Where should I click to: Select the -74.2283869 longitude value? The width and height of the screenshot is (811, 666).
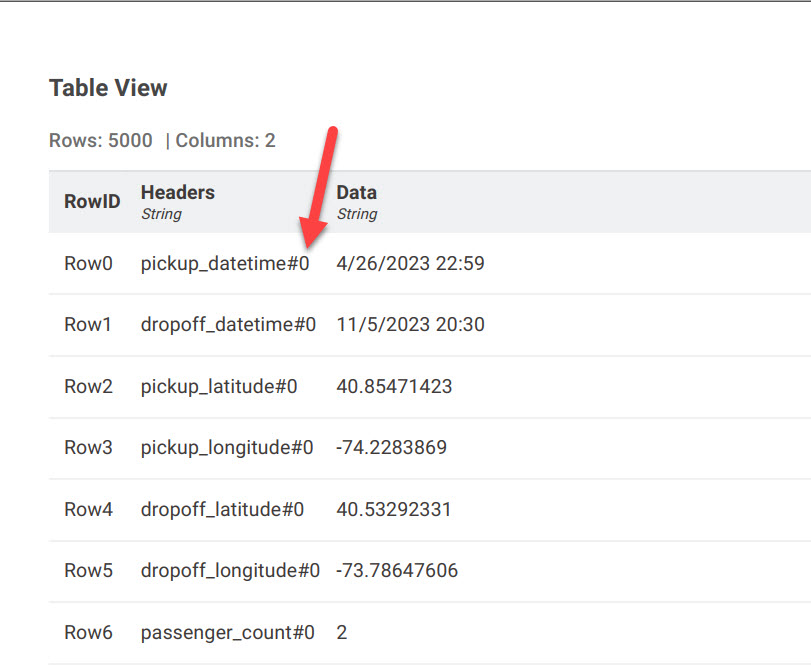tap(392, 447)
